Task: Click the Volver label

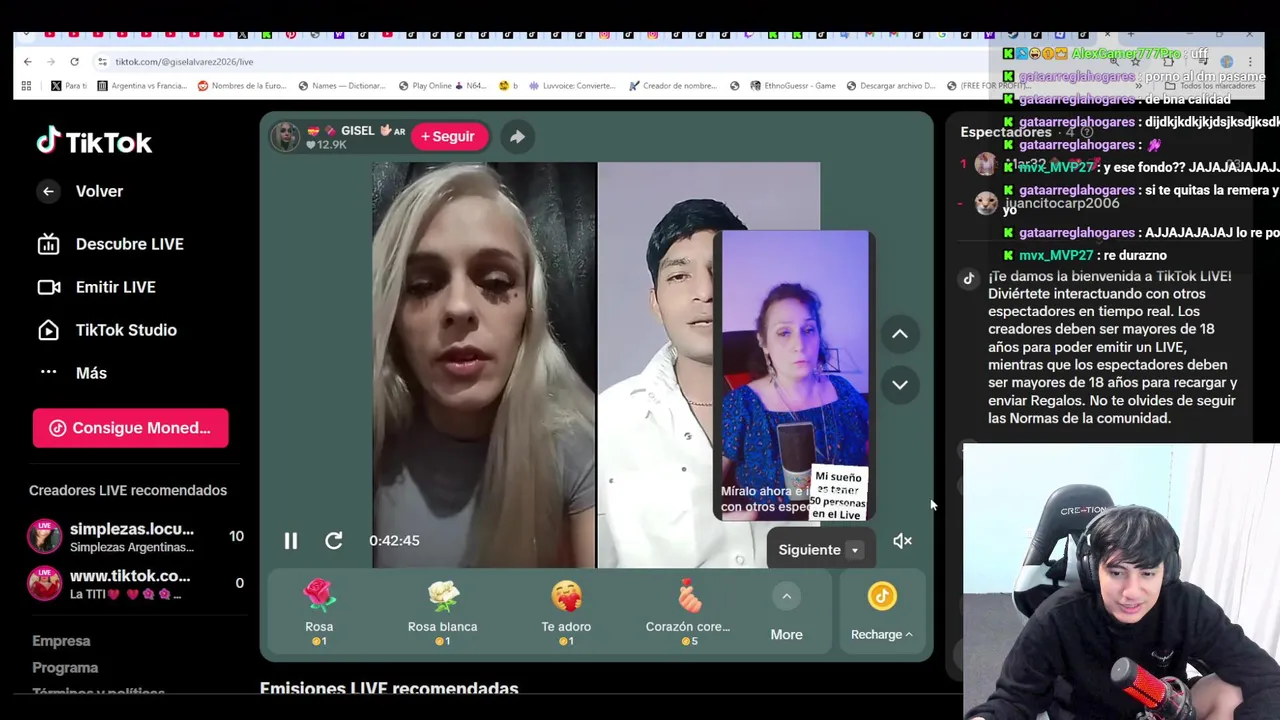Action: coord(99,191)
